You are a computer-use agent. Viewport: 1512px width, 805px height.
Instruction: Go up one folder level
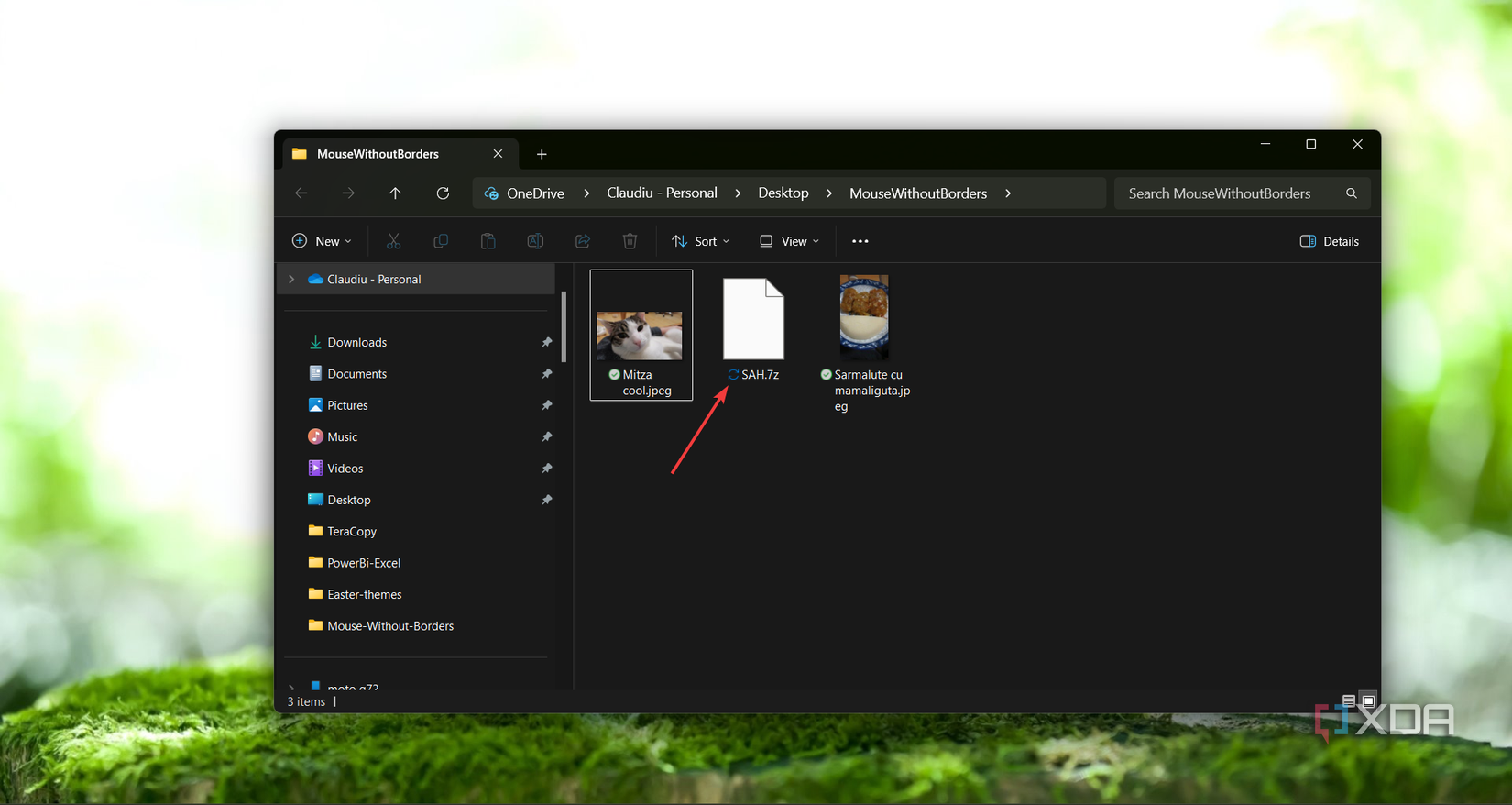(395, 193)
